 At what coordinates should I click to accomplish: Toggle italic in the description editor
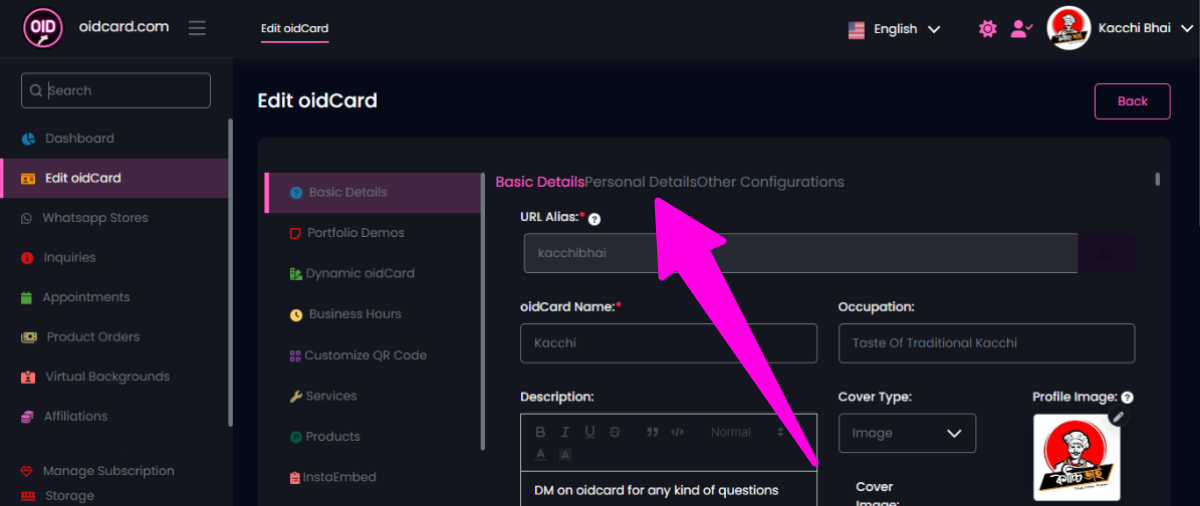tap(565, 432)
